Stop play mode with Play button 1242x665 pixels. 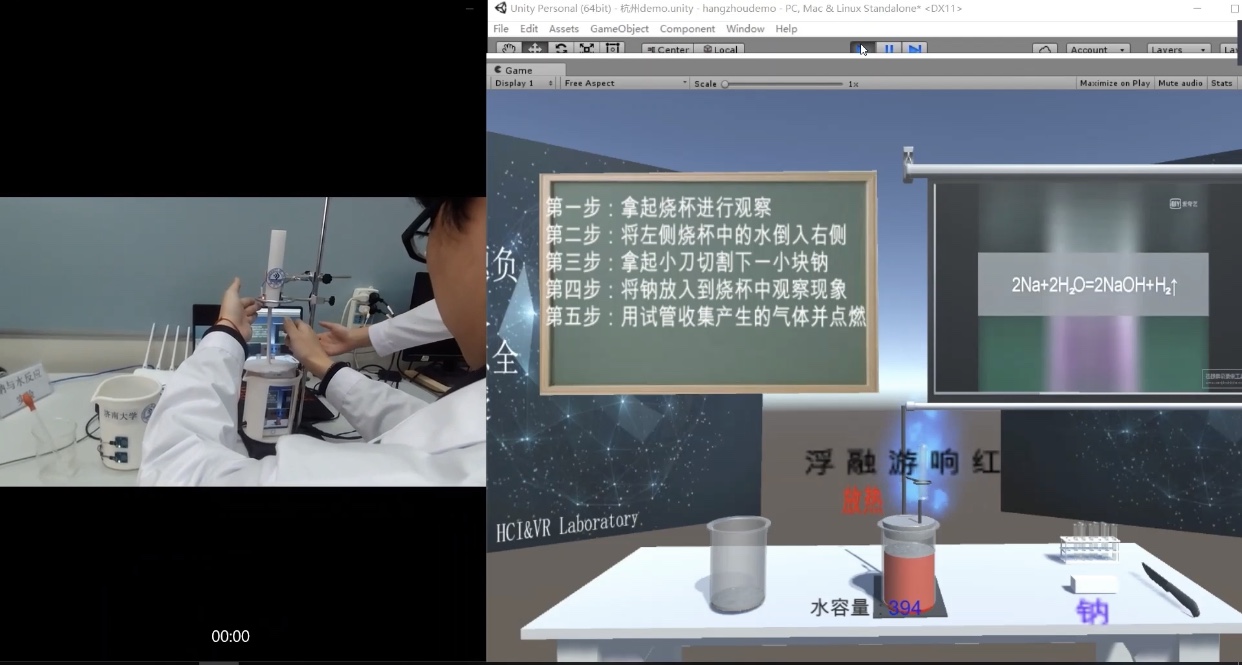pos(862,49)
